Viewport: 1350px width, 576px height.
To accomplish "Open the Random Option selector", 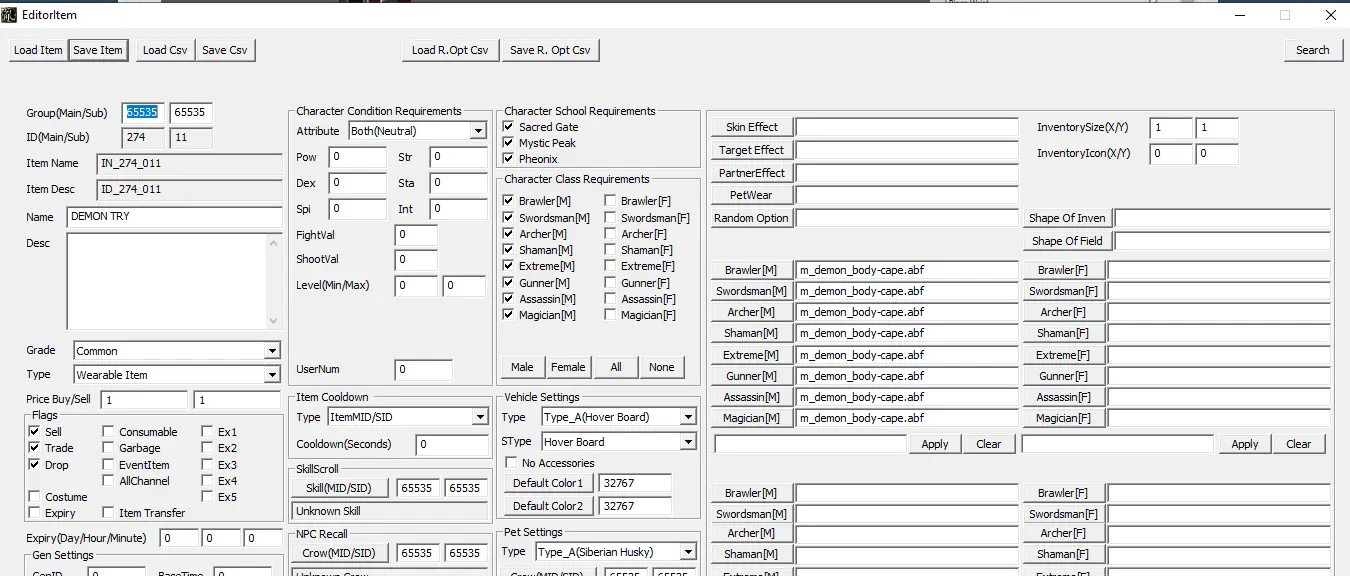I will click(752, 218).
